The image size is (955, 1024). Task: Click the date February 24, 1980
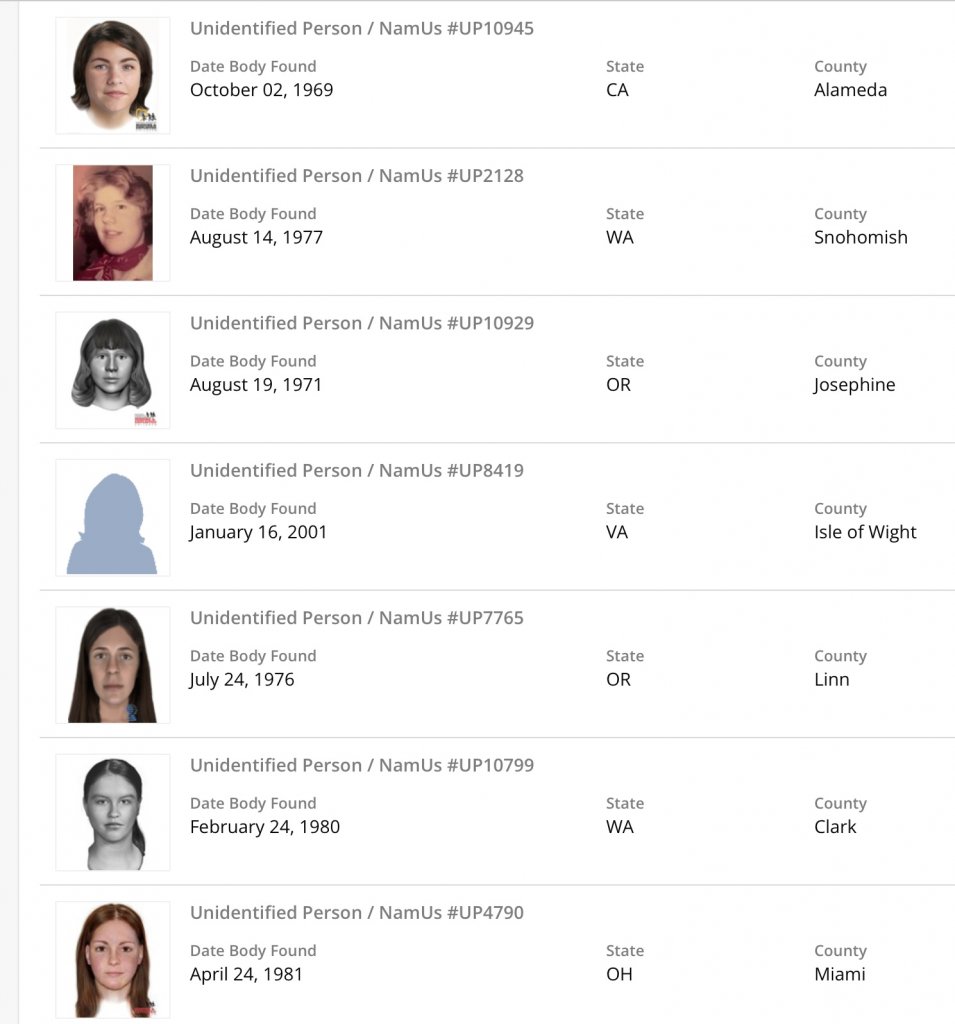point(265,827)
